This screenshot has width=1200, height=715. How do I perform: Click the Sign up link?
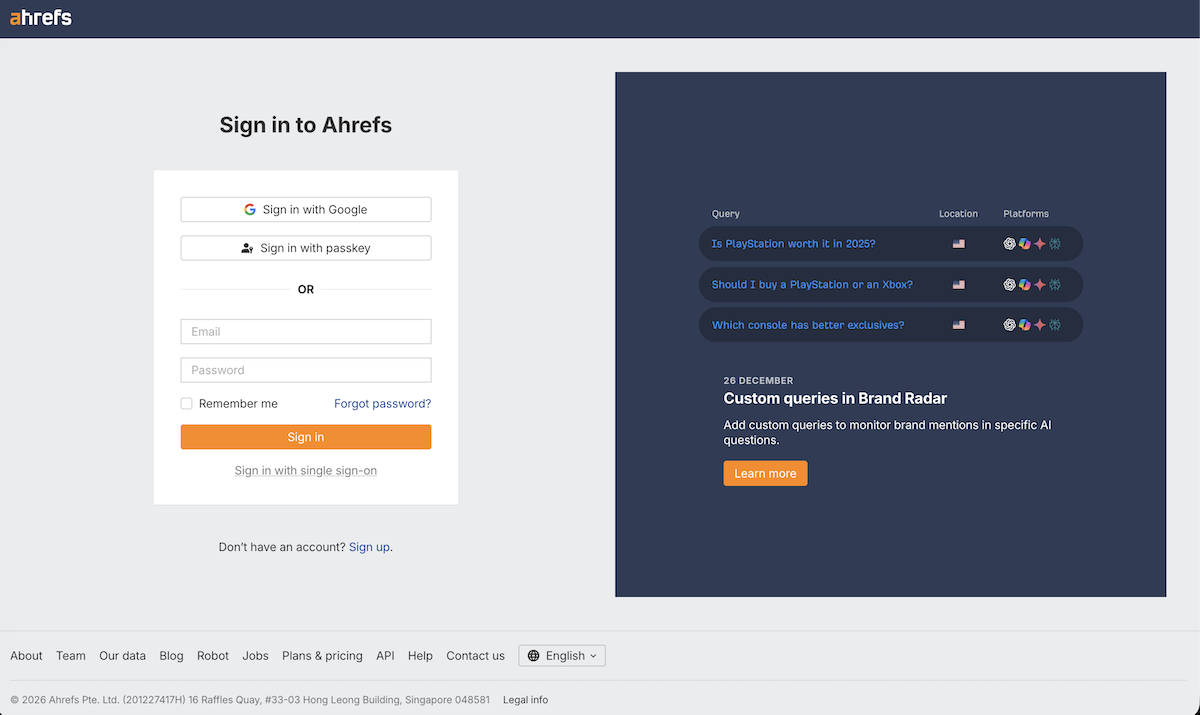pyautogui.click(x=369, y=547)
